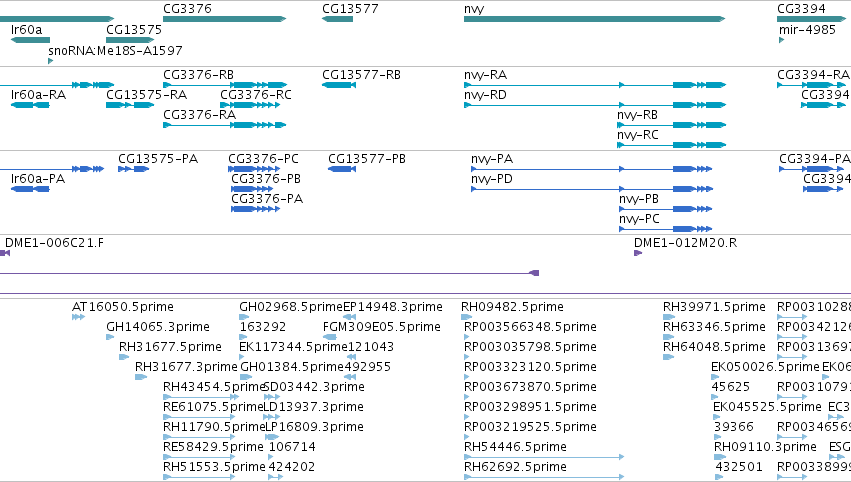Select EST LD13937.3prime
The width and height of the screenshot is (851, 482).
[272, 417]
